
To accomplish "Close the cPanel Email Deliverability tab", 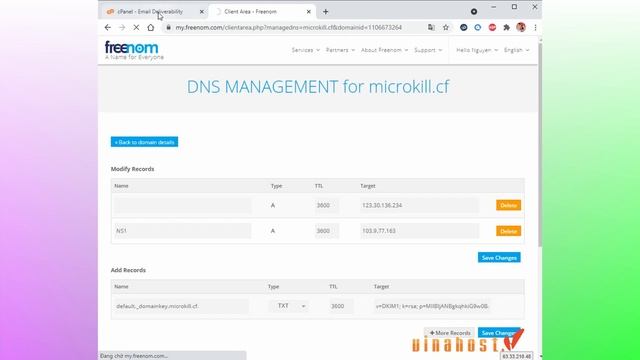I will (x=202, y=12).
